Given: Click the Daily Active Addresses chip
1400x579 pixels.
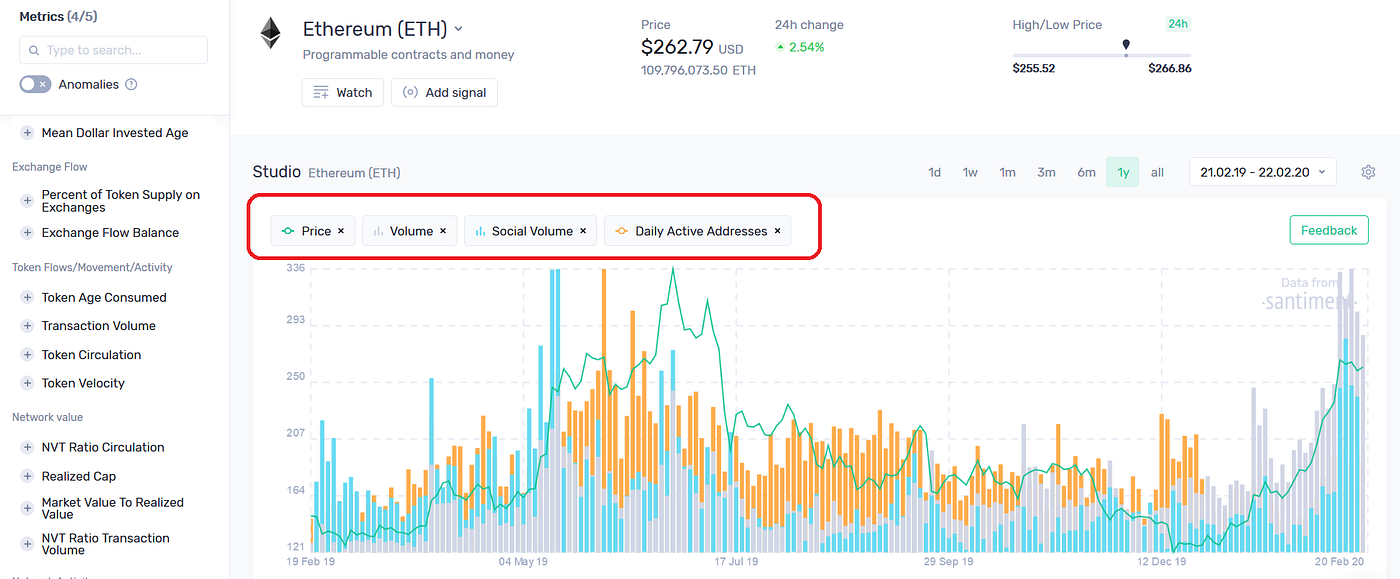Looking at the screenshot, I should click(698, 231).
